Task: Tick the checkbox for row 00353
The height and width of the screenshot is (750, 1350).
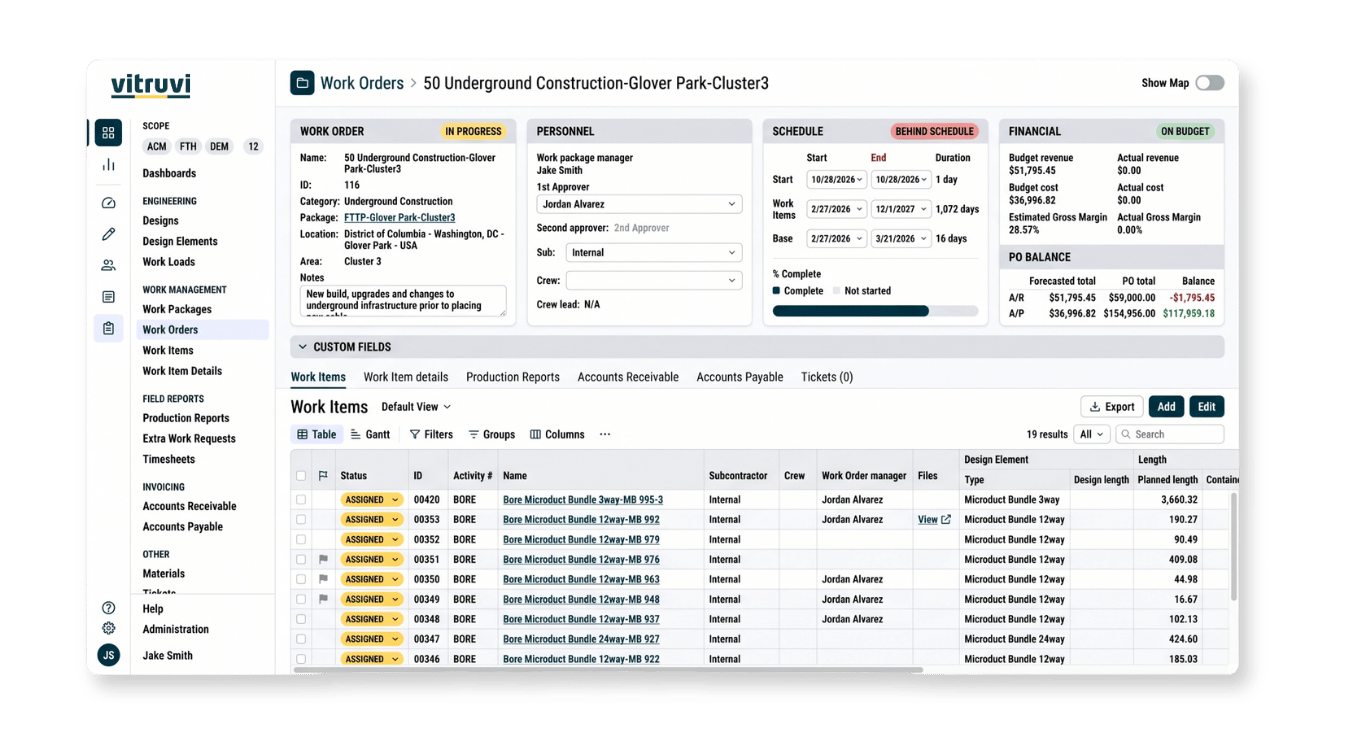Action: (301, 520)
